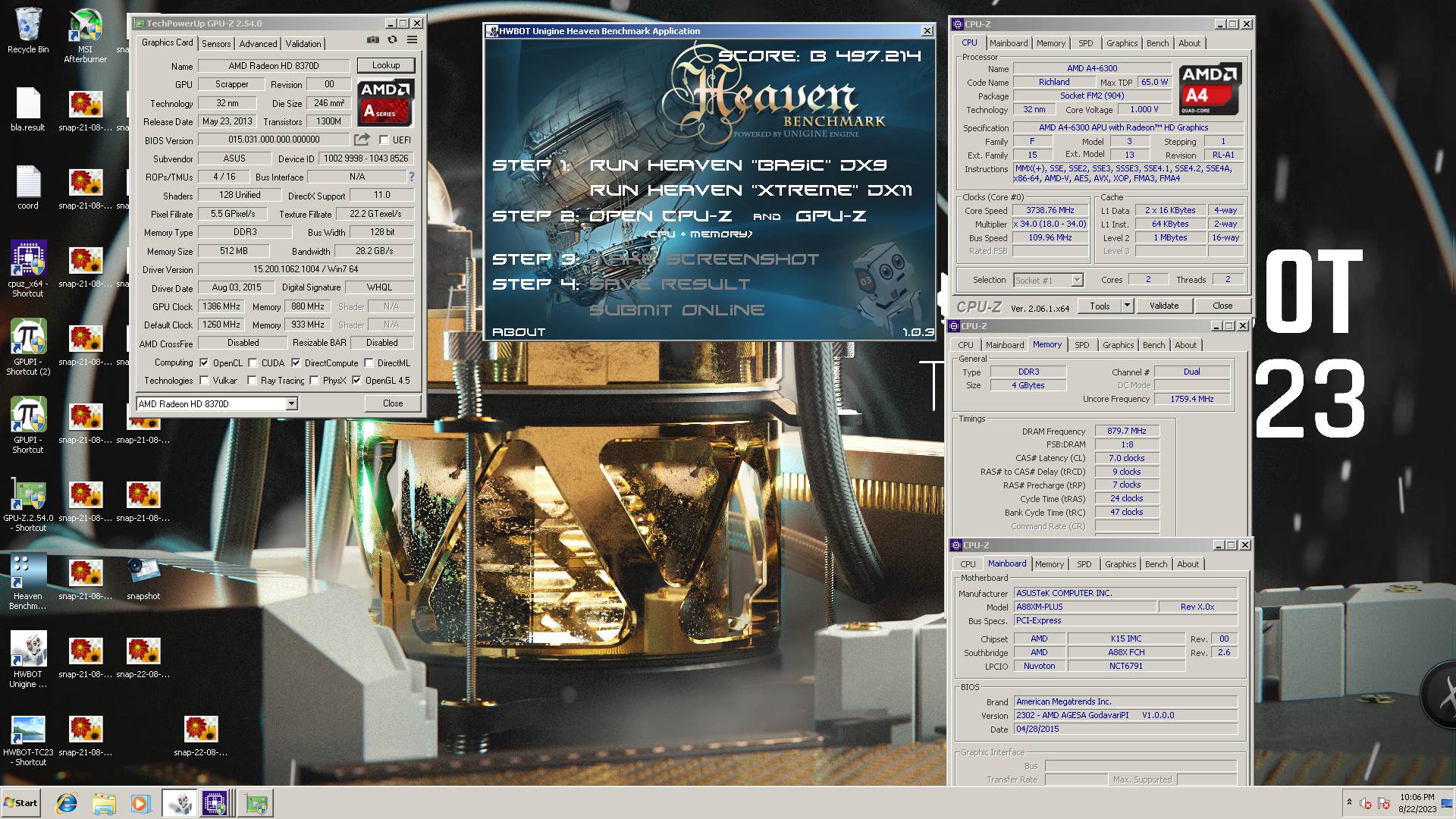
Task: Click the Close button in CPU-Z
Action: [x=1222, y=306]
